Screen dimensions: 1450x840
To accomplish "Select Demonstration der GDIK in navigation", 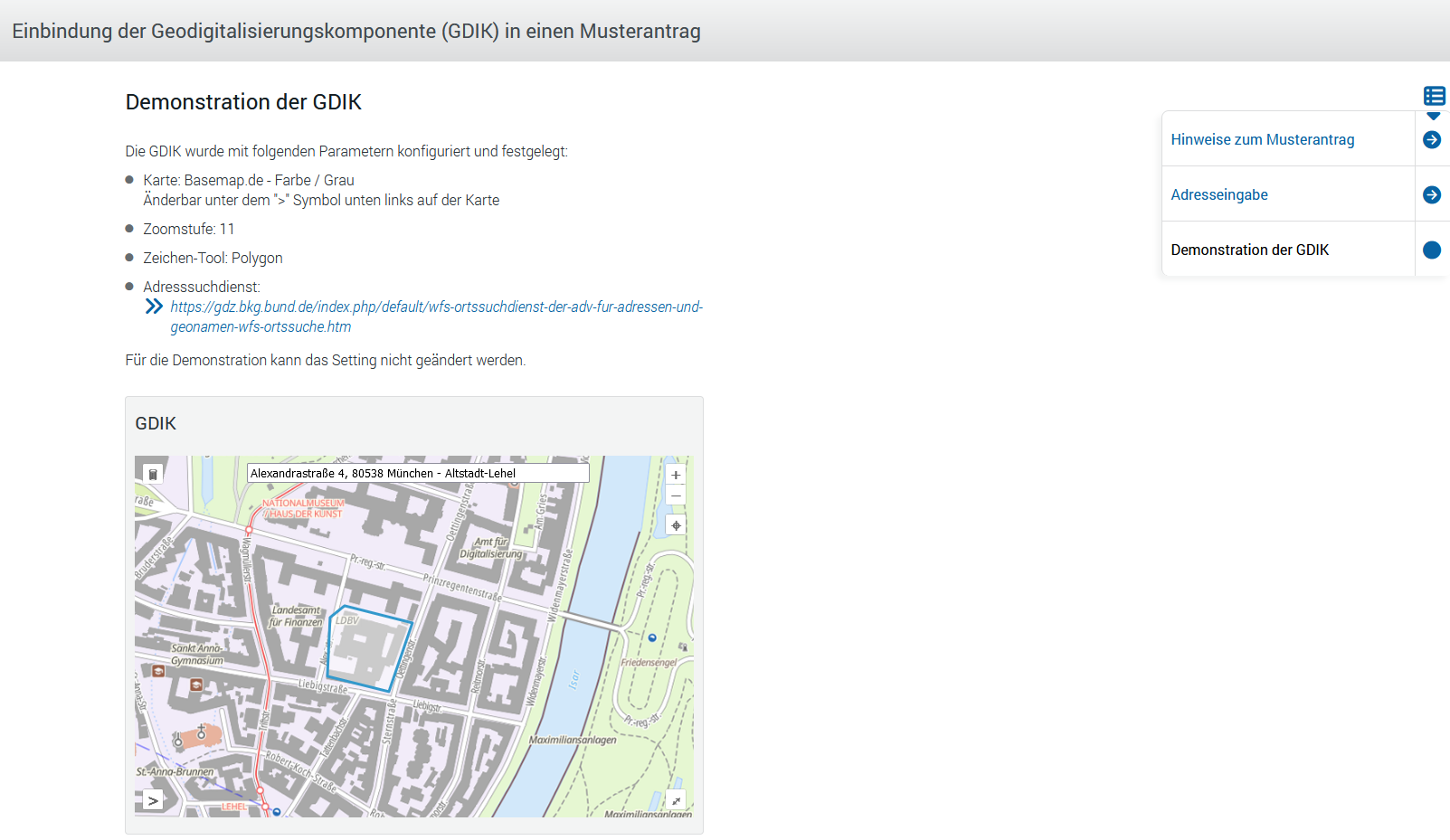I will [1249, 250].
